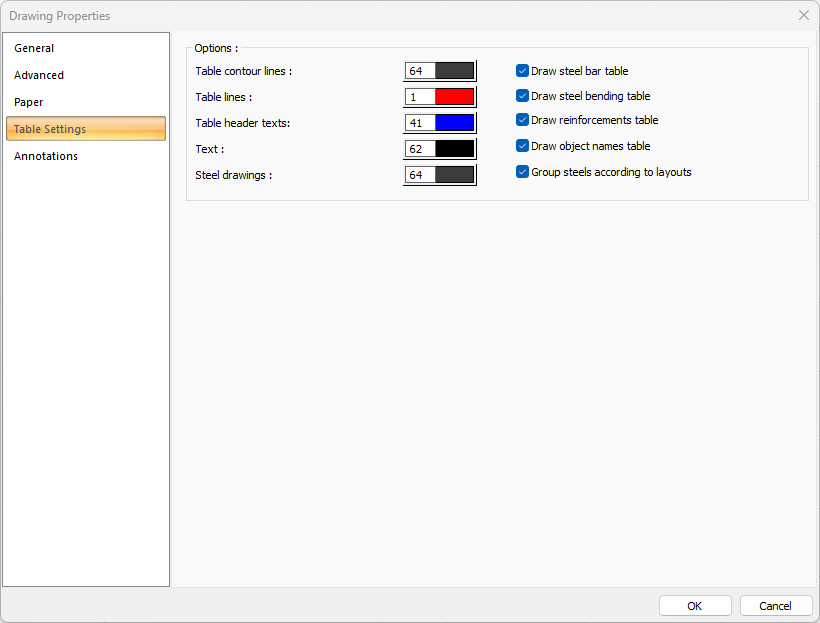Open the Annotations section
820x623 pixels.
coord(46,156)
